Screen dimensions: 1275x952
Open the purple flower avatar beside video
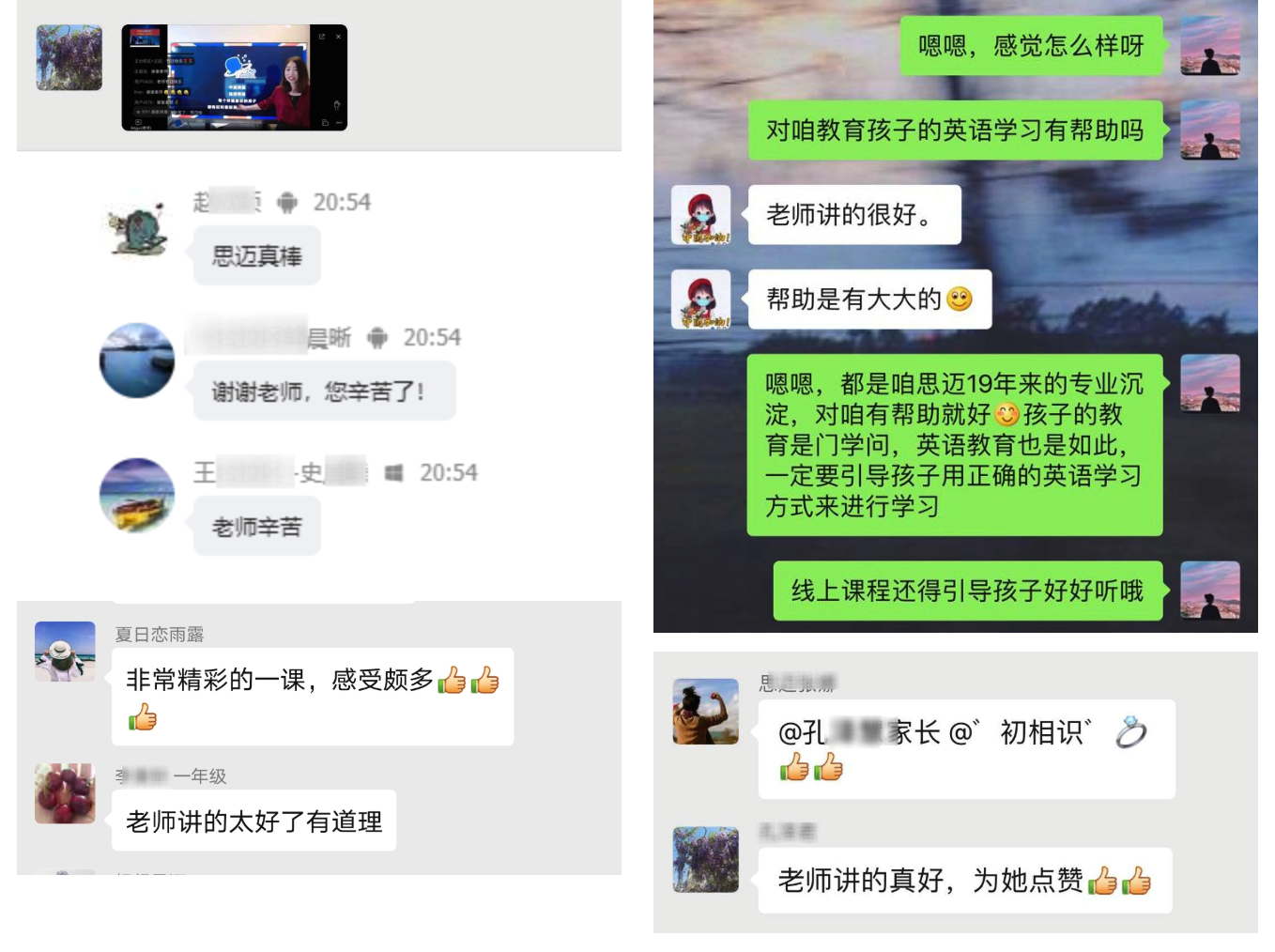[x=69, y=57]
